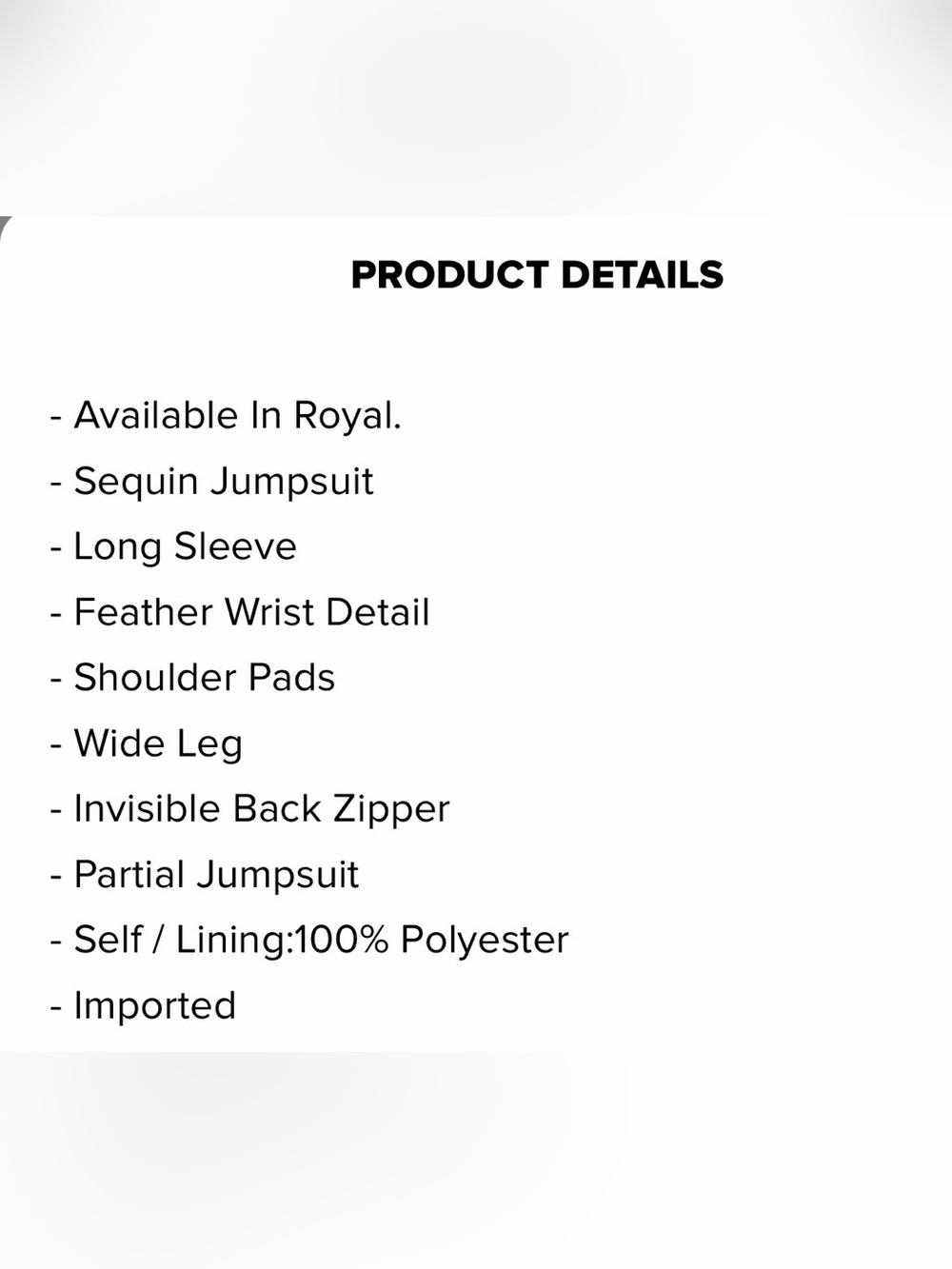Tap the word 'Polyester'
This screenshot has height=1269, width=952.
485,941
